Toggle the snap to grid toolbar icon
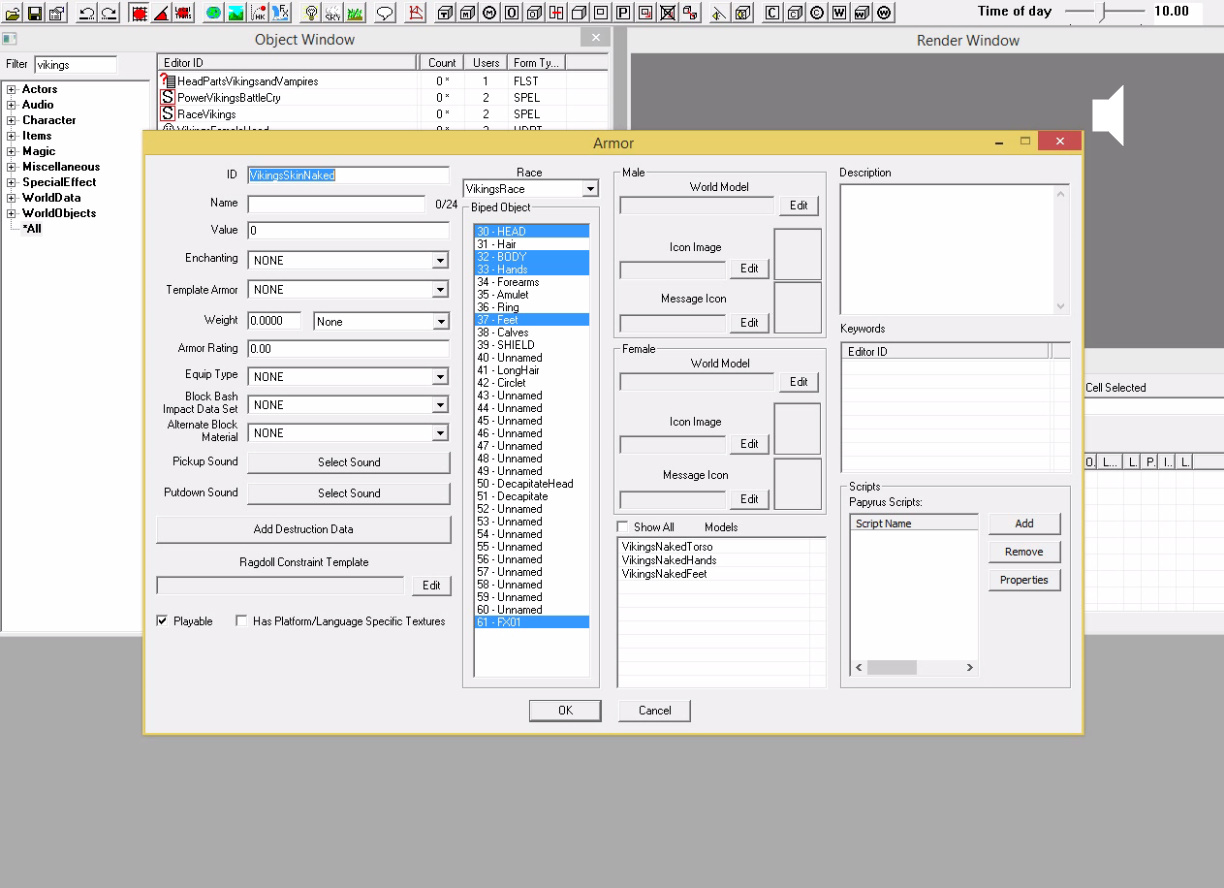The image size is (1224, 888). pos(137,13)
